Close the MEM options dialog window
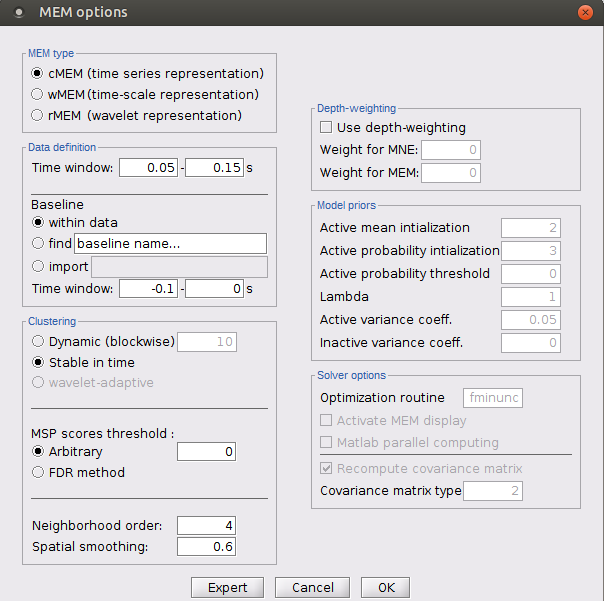Screen dimensions: 604x601 click(584, 13)
